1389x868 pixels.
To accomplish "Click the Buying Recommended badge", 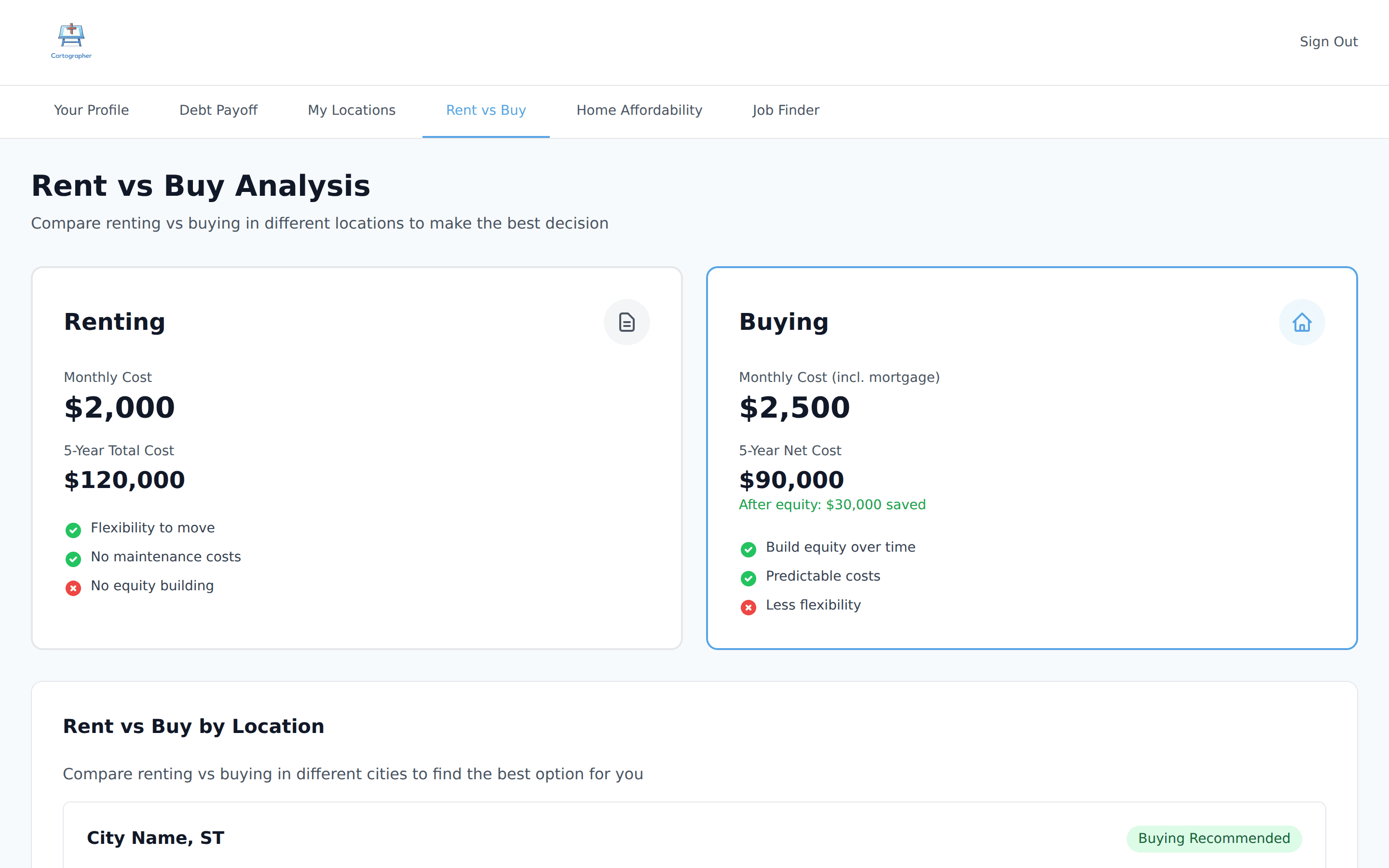I will pos(1213,838).
